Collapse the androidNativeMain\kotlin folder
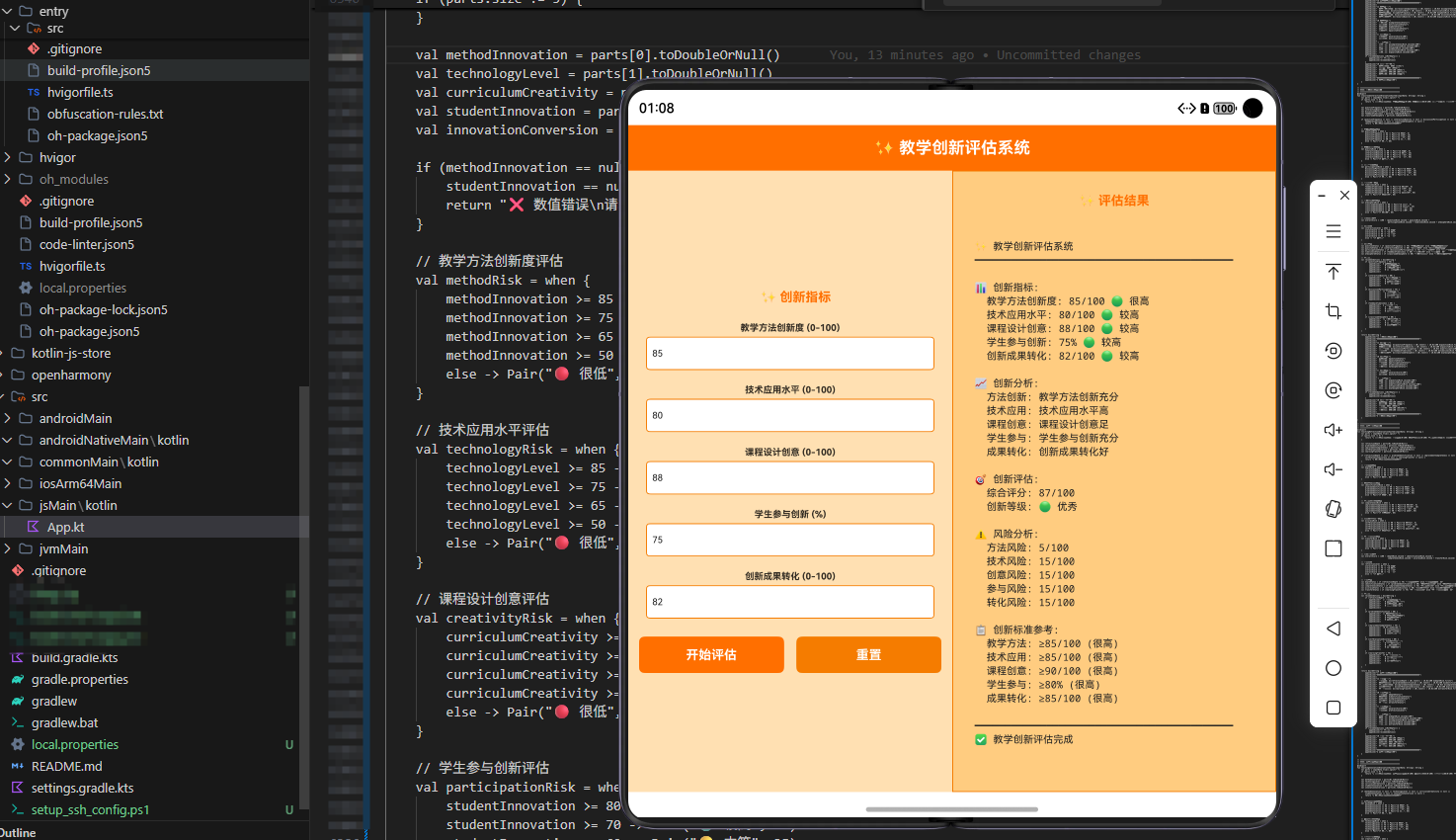Viewport: 1456px width, 840px height. [8, 440]
